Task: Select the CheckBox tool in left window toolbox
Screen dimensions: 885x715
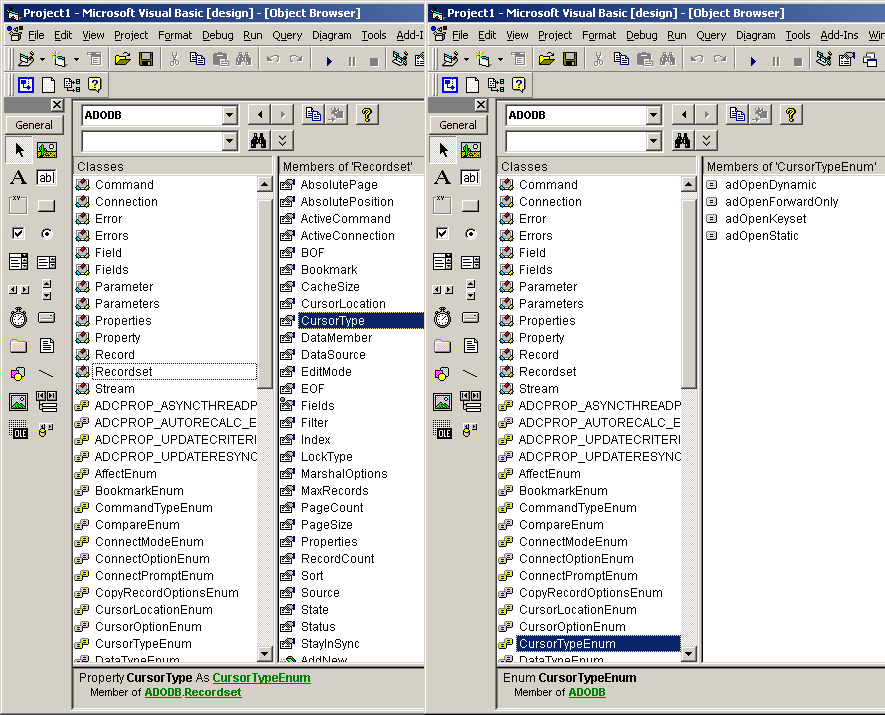Action: (x=18, y=234)
